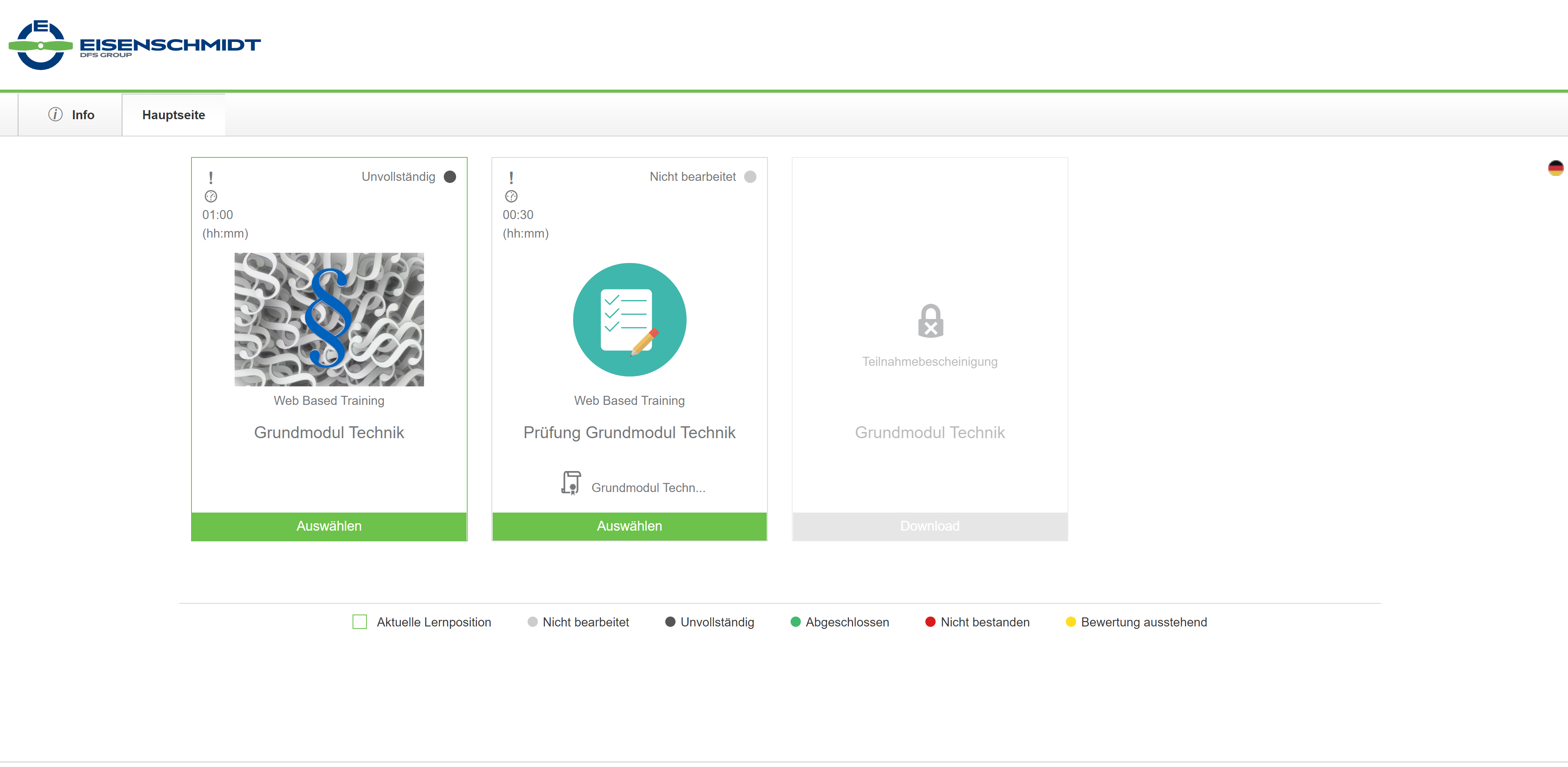Click the green Abgeschlossen legend dot
1568x767 pixels.
796,621
